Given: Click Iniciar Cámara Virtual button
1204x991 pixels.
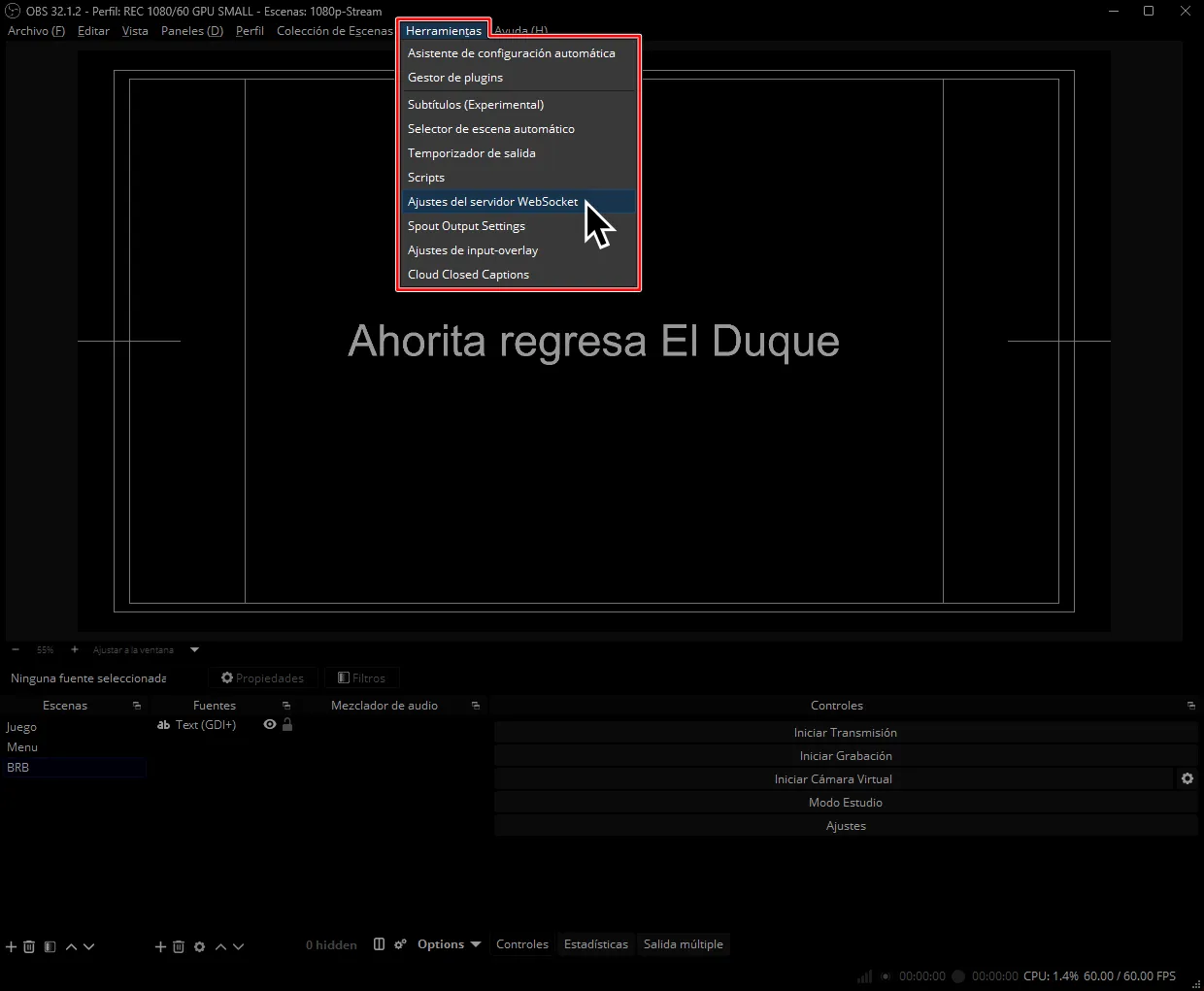Looking at the screenshot, I should point(833,779).
